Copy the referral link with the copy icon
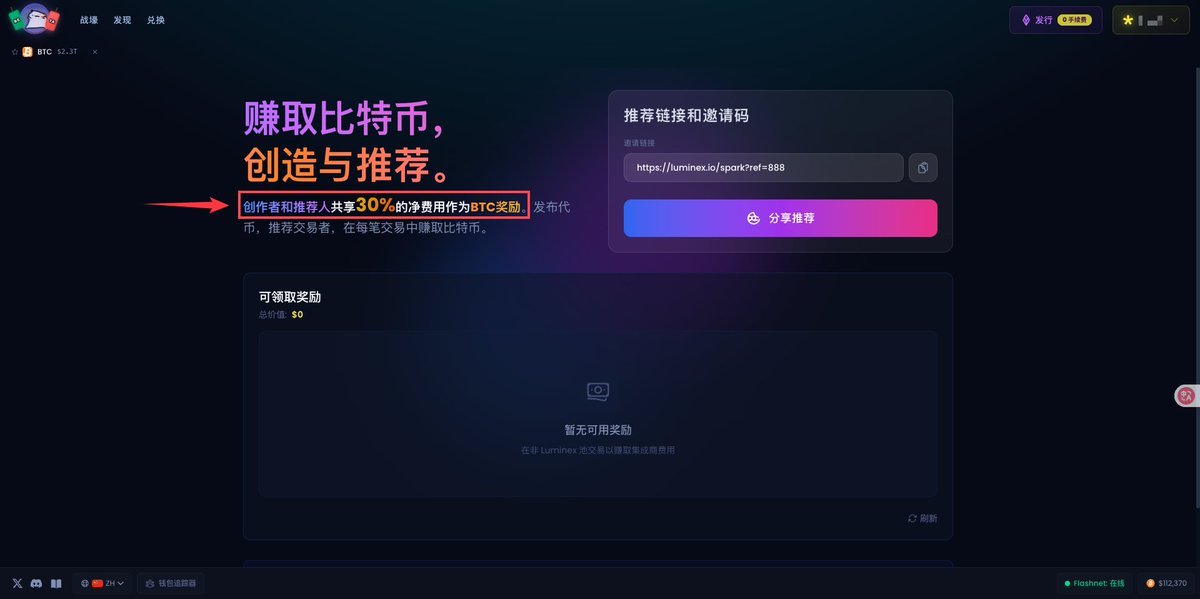Screen dimensions: 1200x599 coord(923,168)
